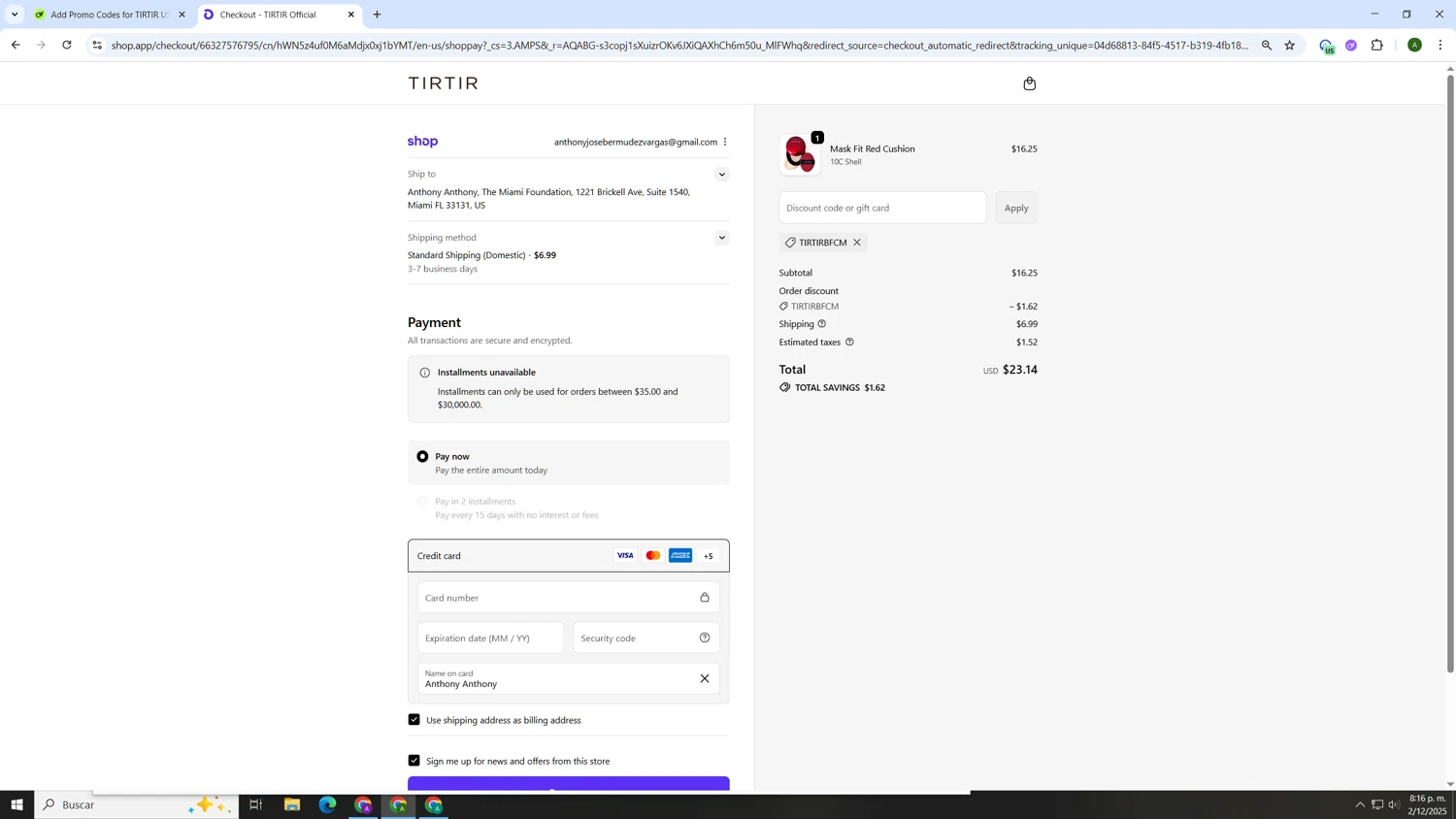Screen dimensions: 1456x819
Task: Focus the Card number field
Action: coord(569,598)
